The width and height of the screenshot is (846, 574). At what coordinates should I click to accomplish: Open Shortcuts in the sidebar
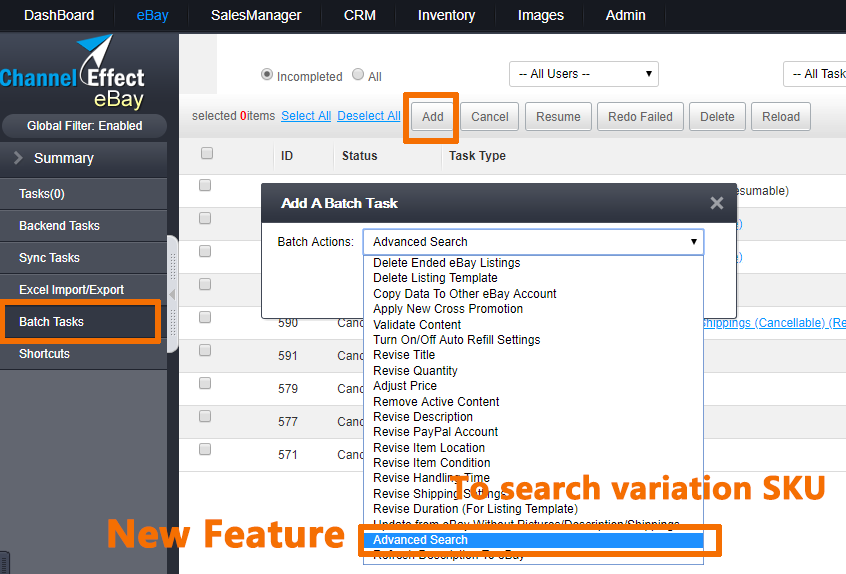tap(84, 354)
